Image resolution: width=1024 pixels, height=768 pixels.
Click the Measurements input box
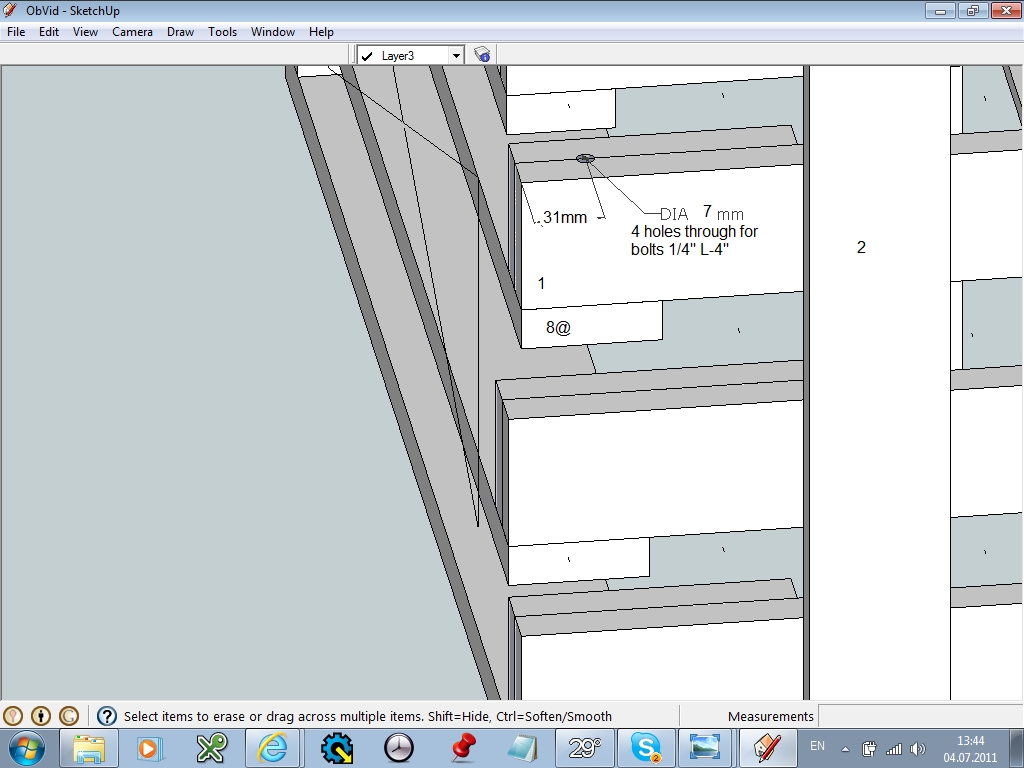point(920,716)
